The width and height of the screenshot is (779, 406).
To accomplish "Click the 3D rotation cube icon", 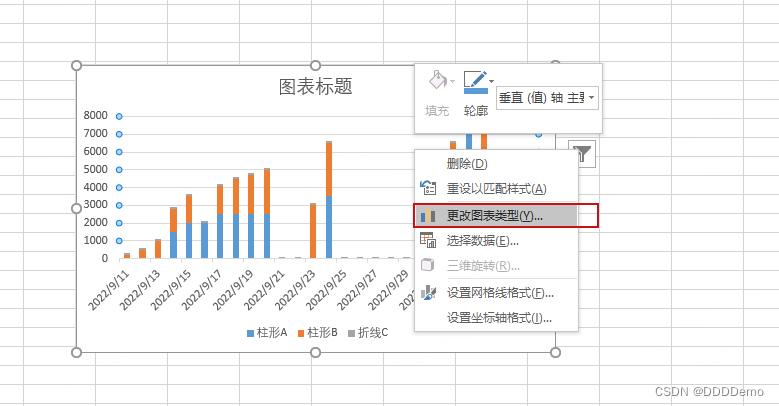I will pyautogui.click(x=428, y=265).
